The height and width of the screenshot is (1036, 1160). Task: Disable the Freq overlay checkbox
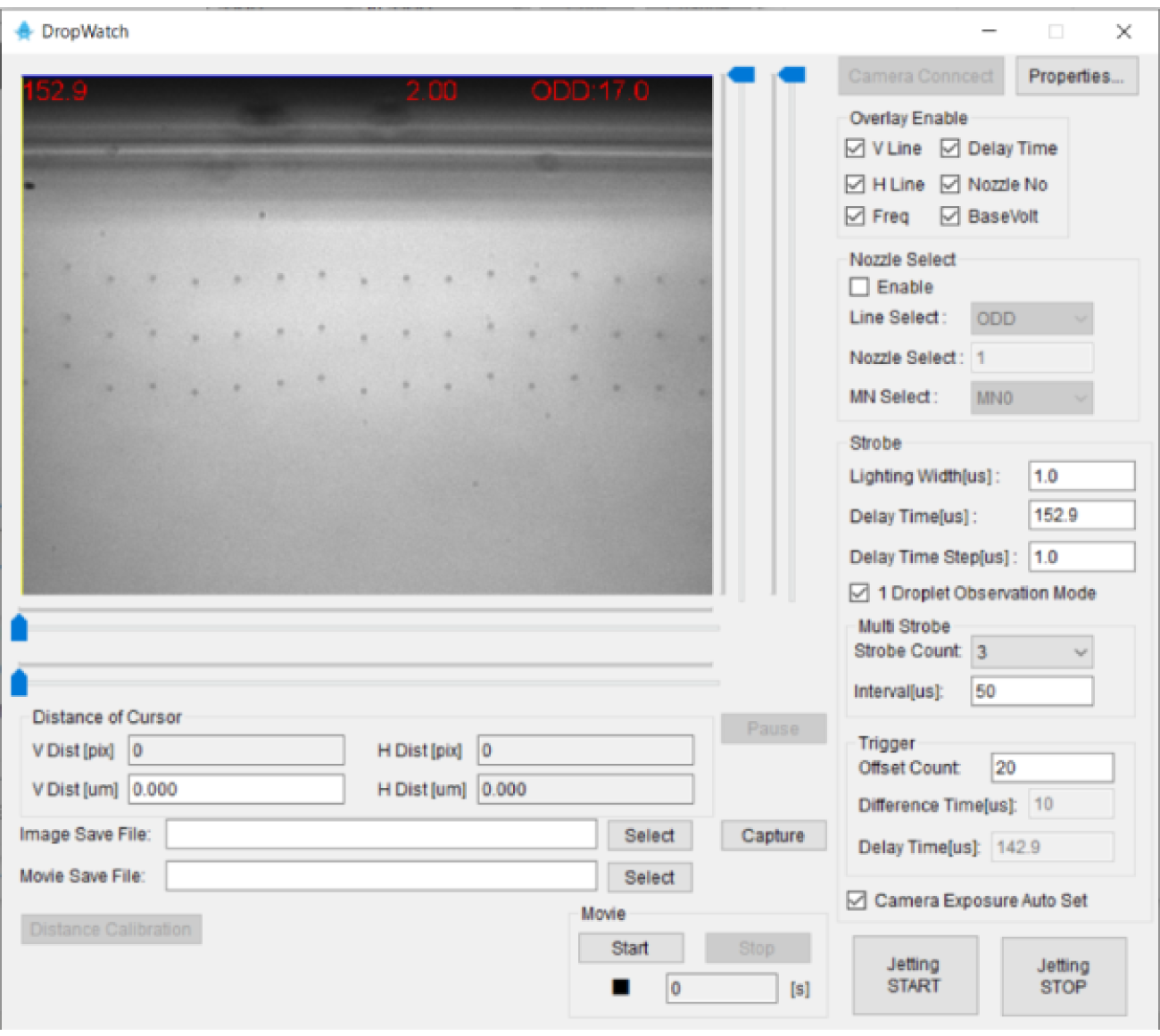coord(855,217)
